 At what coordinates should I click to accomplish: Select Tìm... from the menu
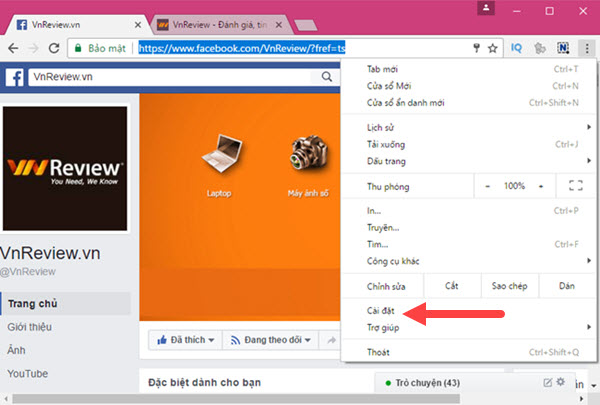(x=468, y=244)
